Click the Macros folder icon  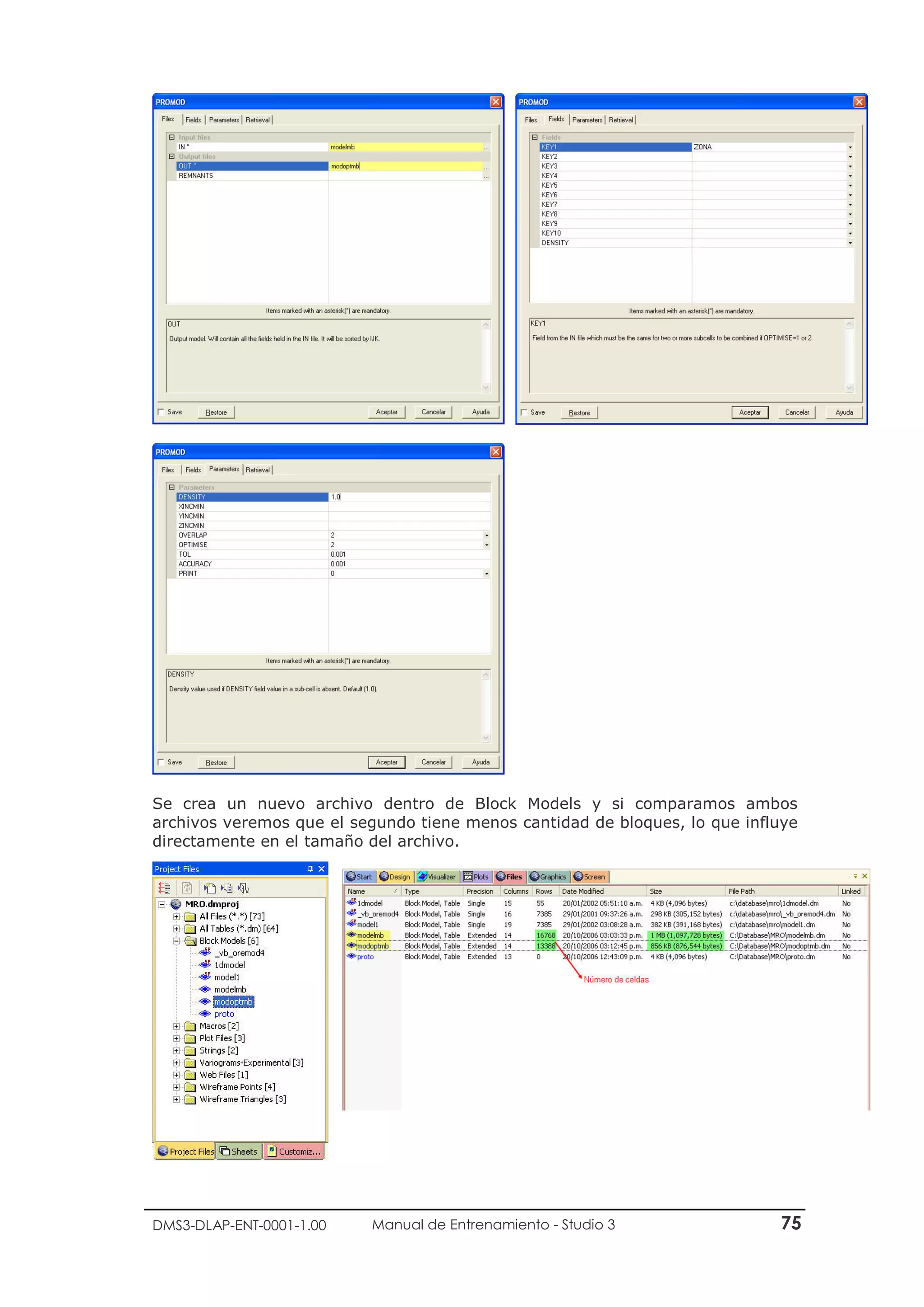coord(190,1026)
